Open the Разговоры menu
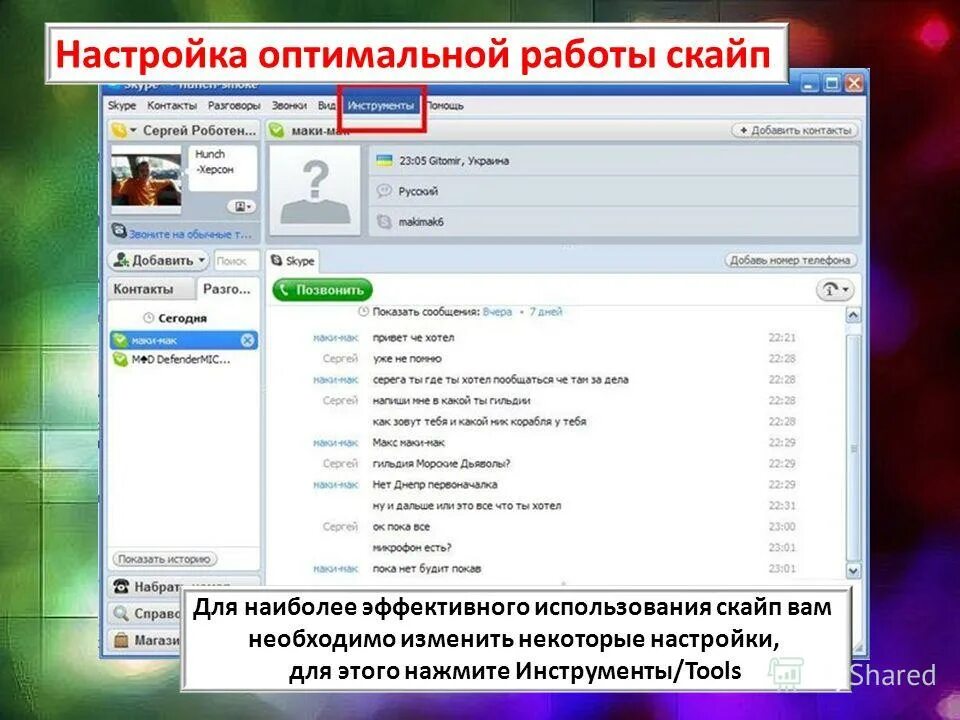 coord(234,106)
